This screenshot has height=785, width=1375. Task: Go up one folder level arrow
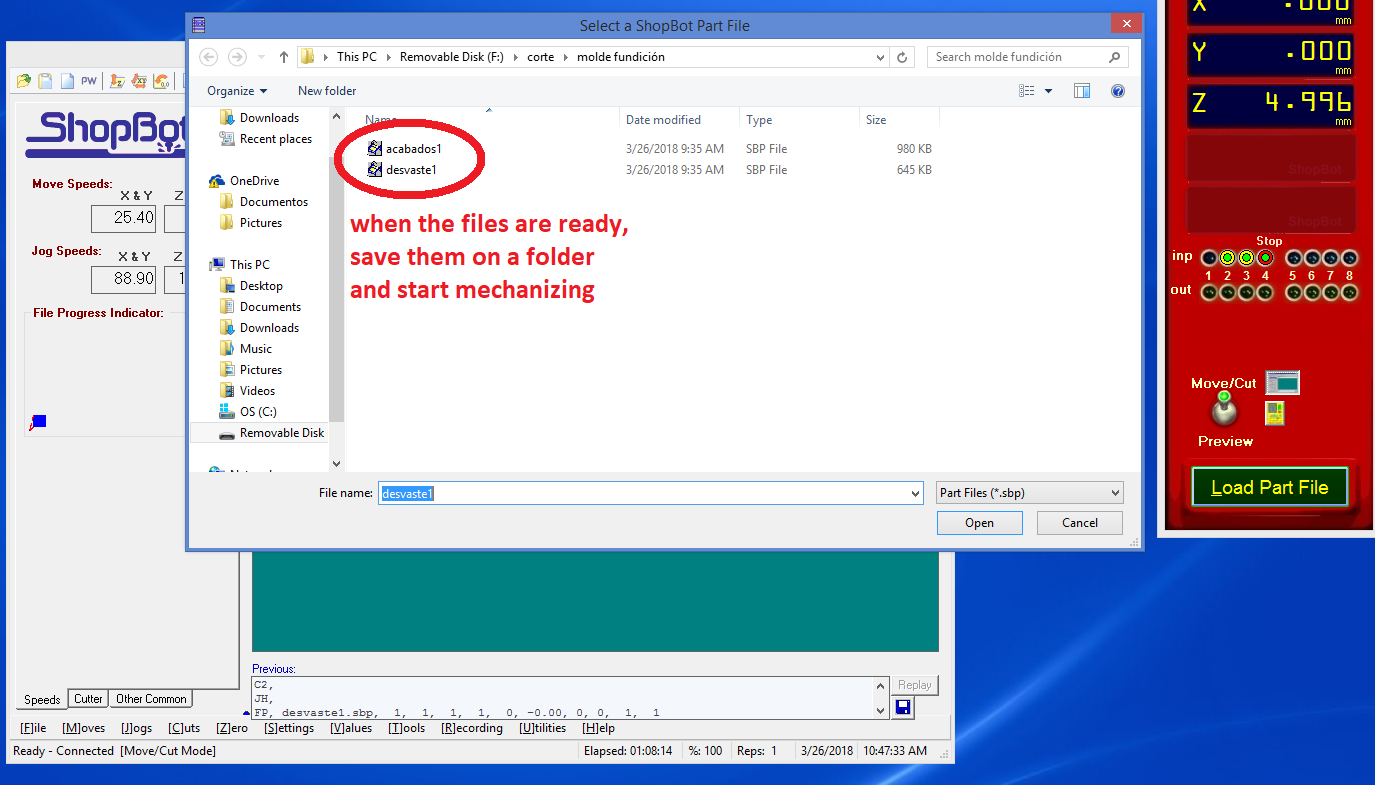(x=285, y=57)
